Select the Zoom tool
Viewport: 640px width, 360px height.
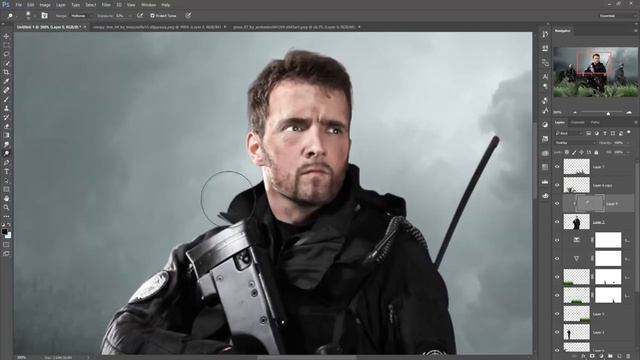[6, 207]
